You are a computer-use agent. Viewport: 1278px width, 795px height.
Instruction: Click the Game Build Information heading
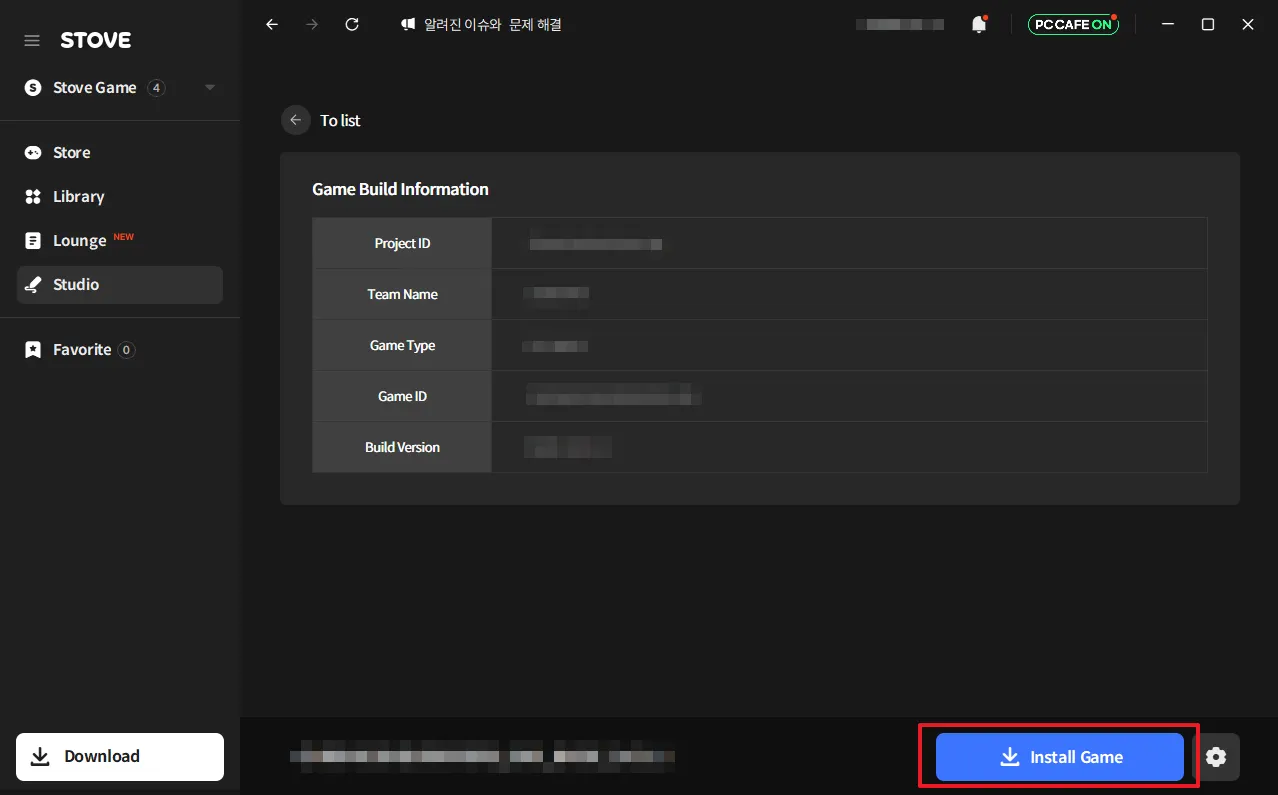point(400,189)
